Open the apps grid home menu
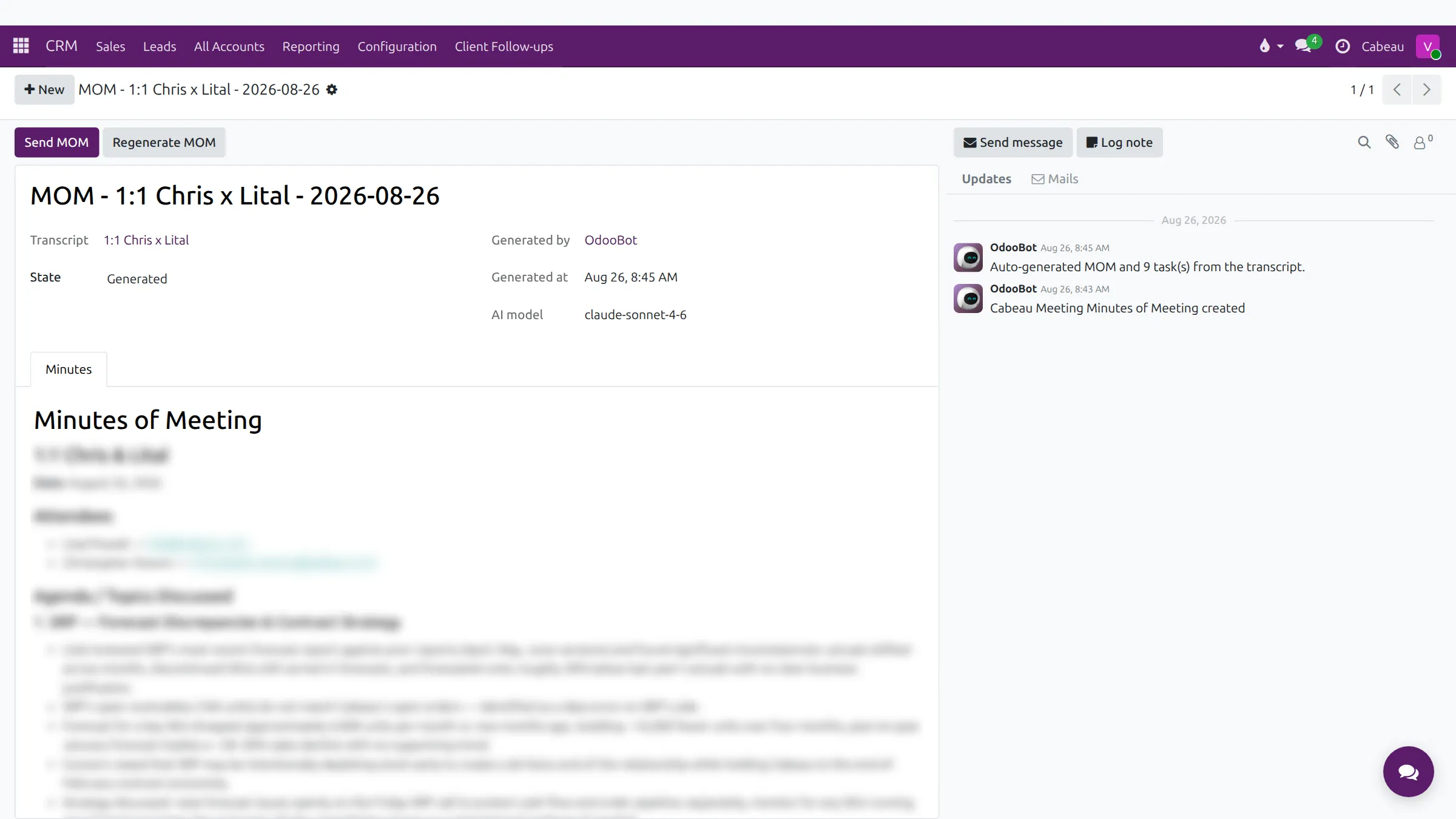This screenshot has width=1456, height=819. tap(21, 46)
